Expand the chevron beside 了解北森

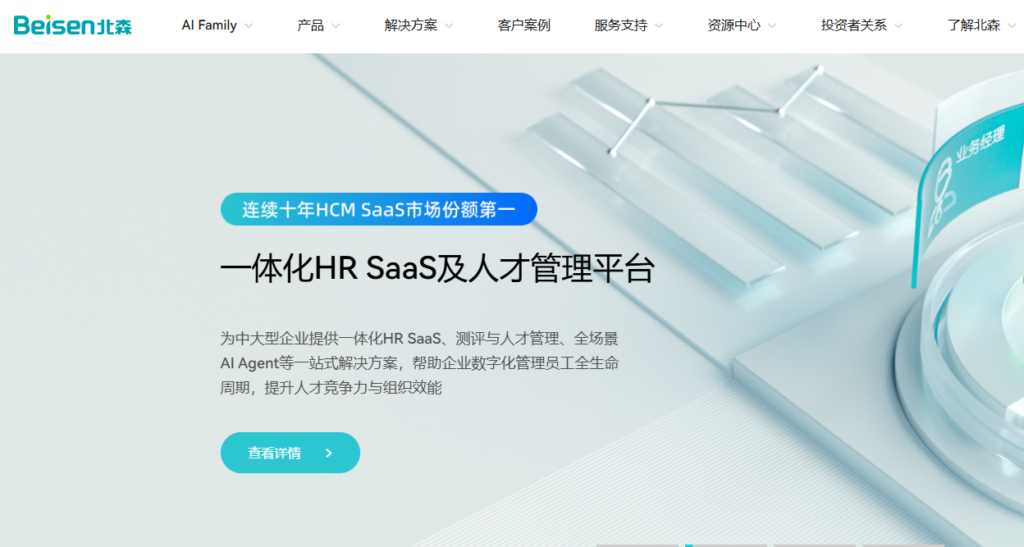(x=1012, y=26)
